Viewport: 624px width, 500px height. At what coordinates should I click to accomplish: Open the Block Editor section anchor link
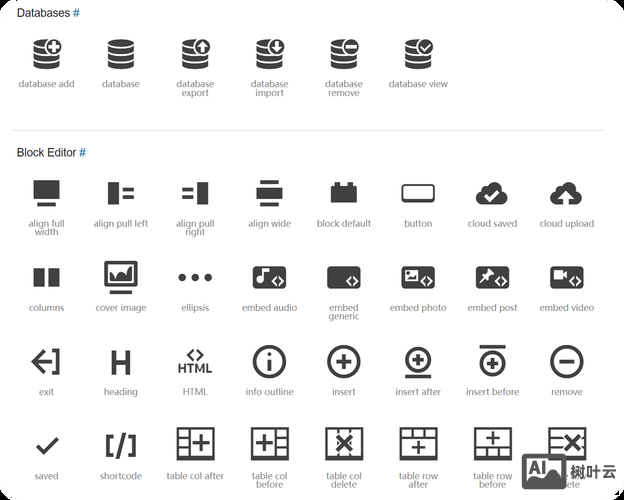(82, 152)
